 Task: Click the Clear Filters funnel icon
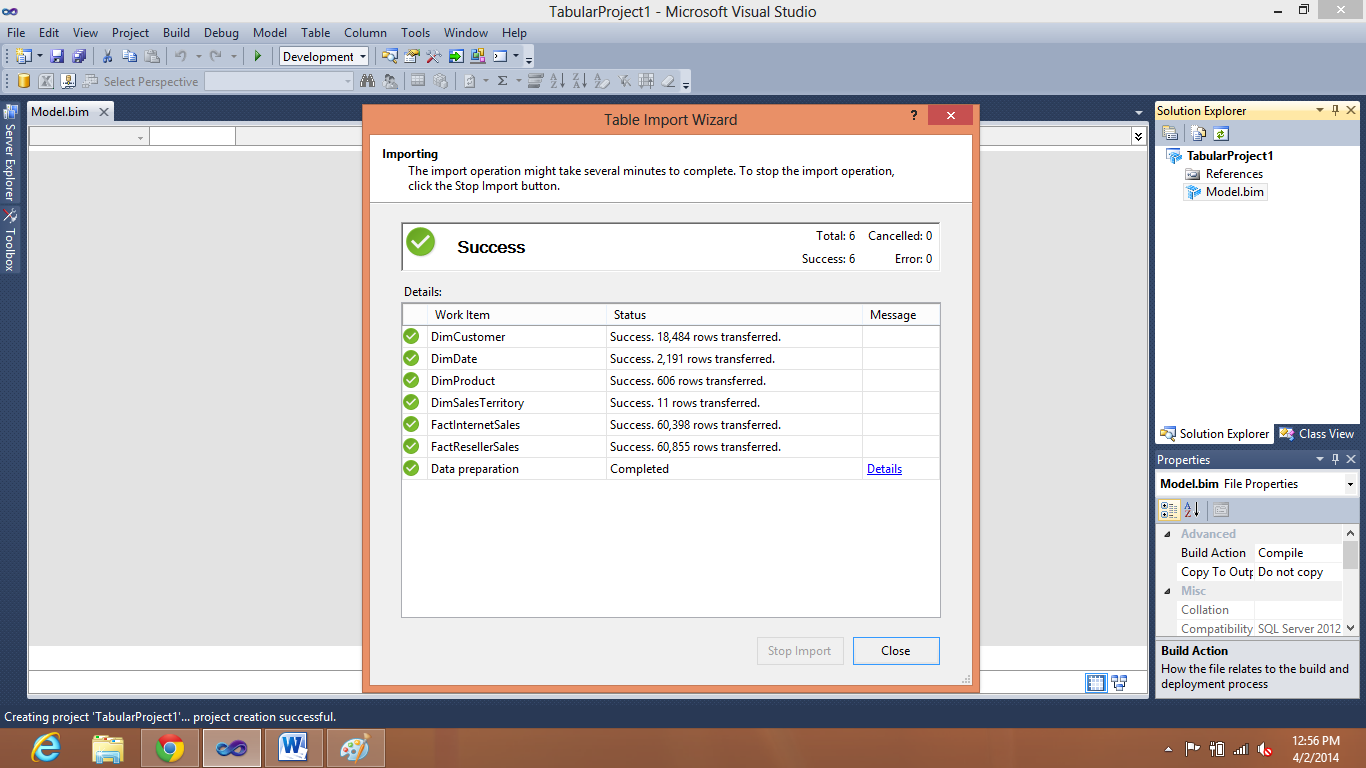point(625,81)
